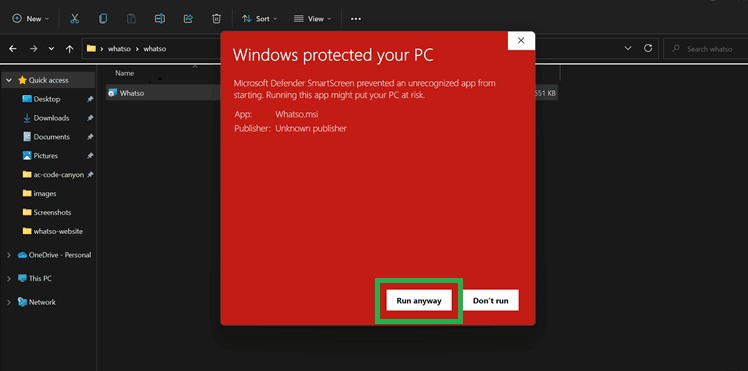Image resolution: width=748 pixels, height=371 pixels.
Task: Click the Rename icon in toolbar
Action: click(x=159, y=19)
